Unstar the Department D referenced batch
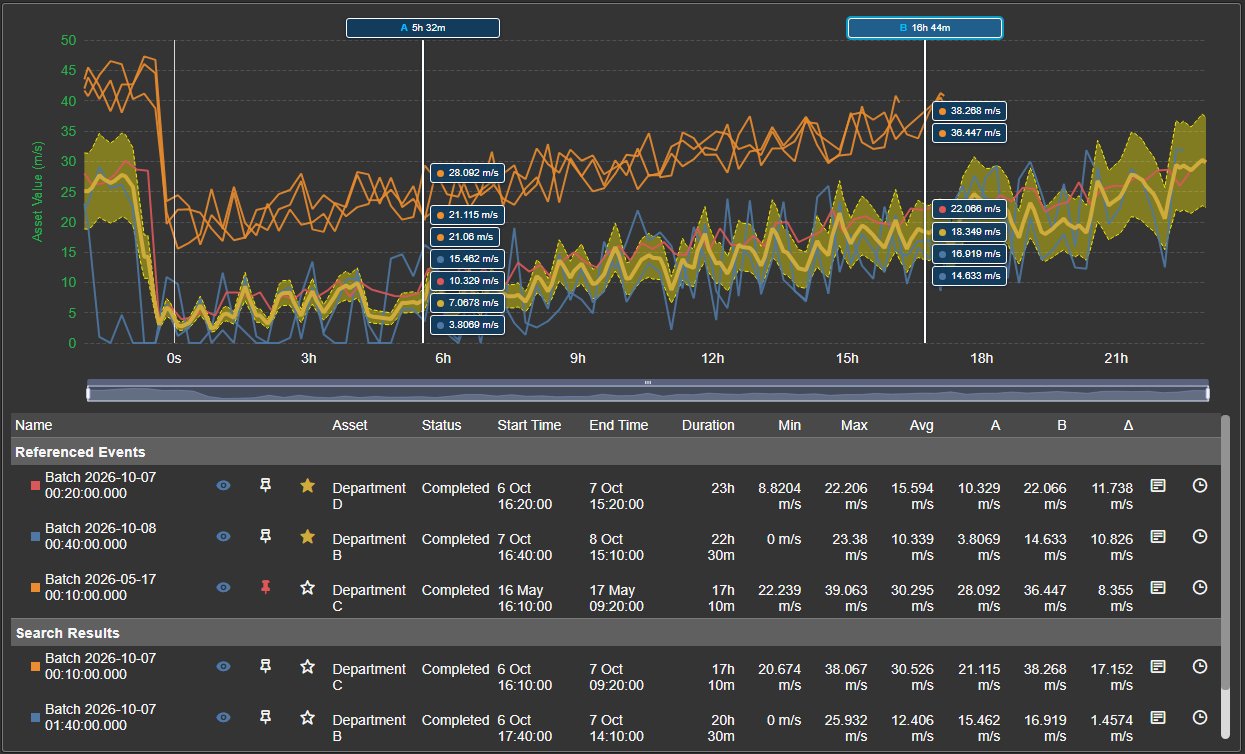Image resolution: width=1245 pixels, height=754 pixels. [307, 485]
